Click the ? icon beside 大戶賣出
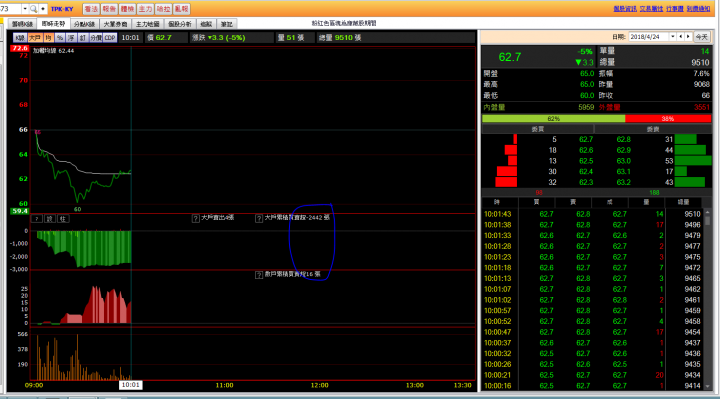Screen dimensions: 720x399 [x=196, y=219]
